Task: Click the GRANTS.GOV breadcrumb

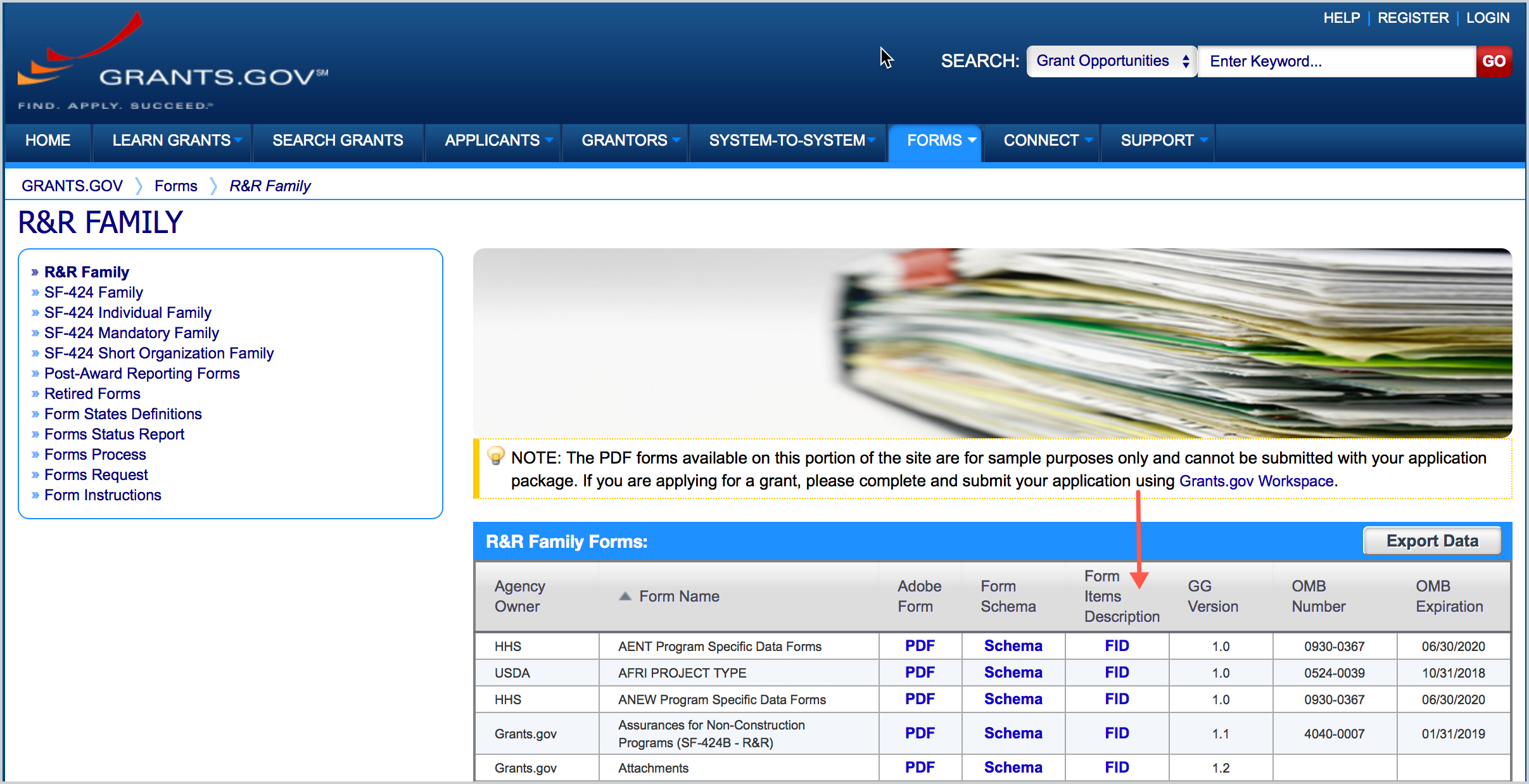Action: tap(72, 186)
